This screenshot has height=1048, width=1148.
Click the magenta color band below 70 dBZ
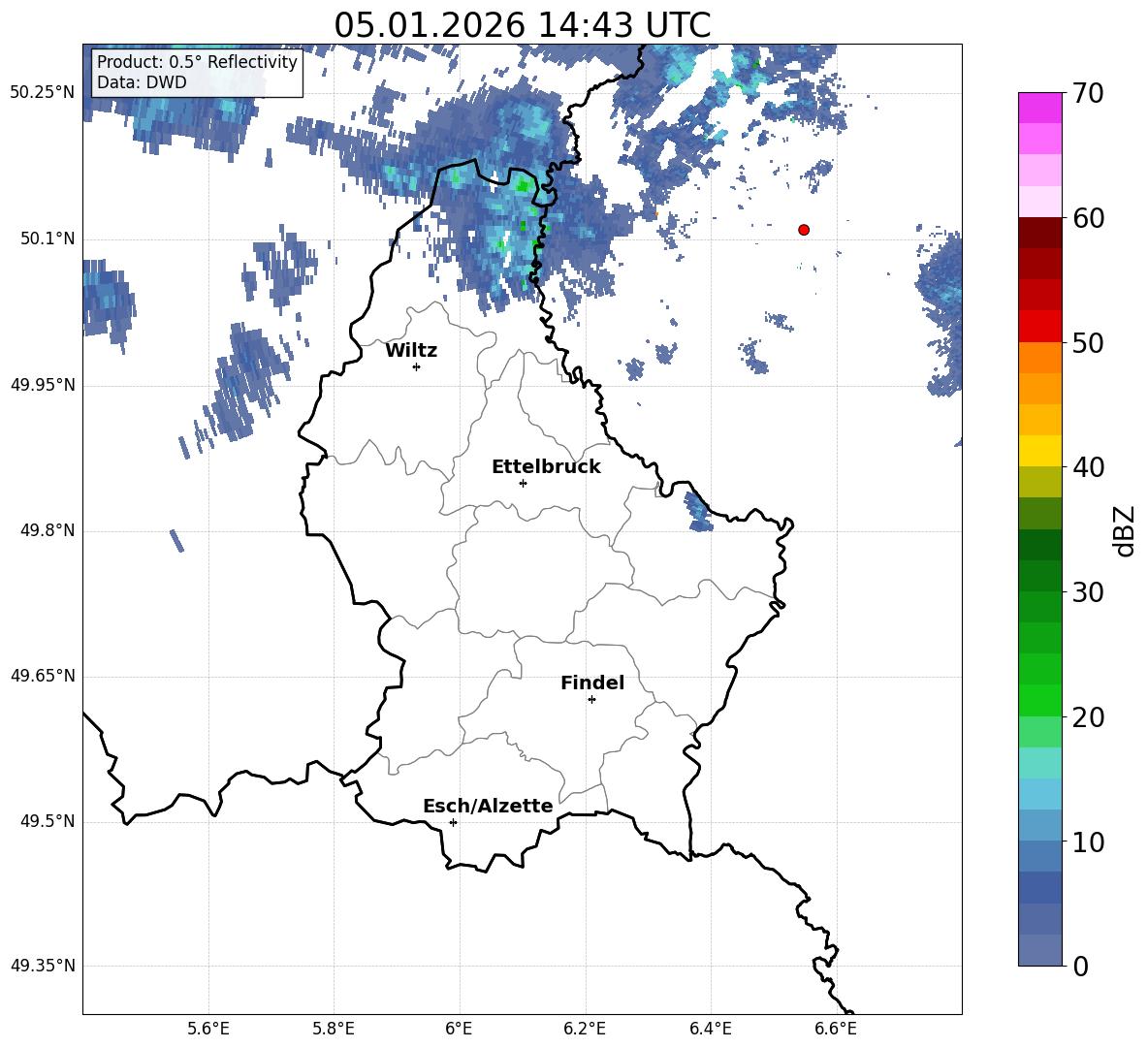pos(1040,108)
